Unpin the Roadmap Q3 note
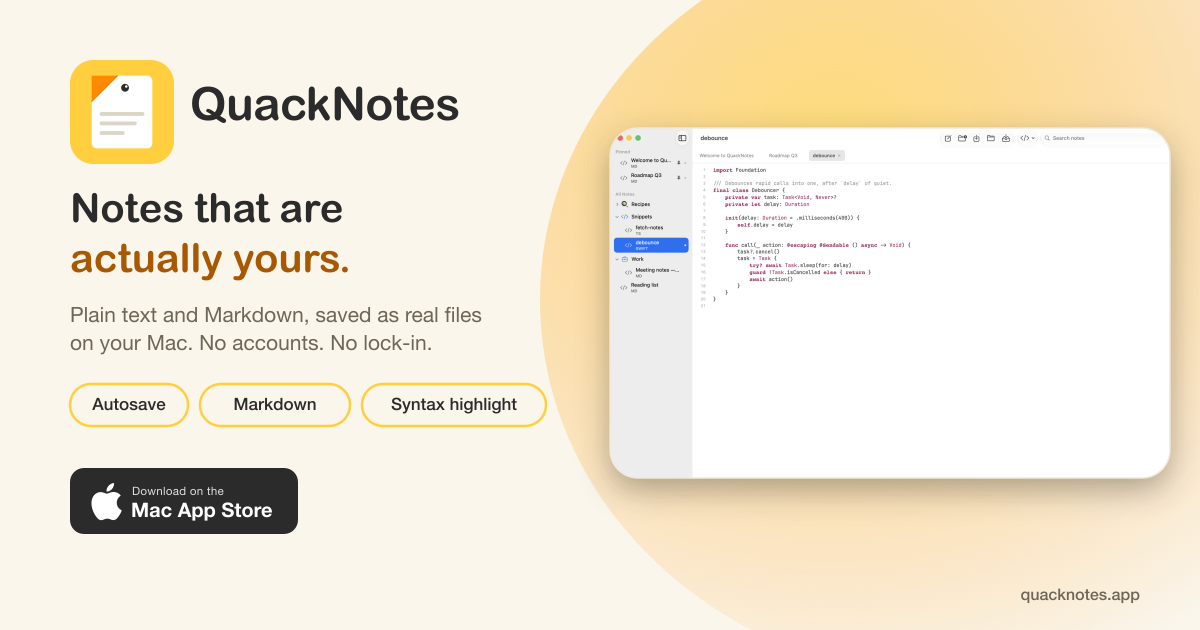This screenshot has height=630, width=1200. pos(679,177)
